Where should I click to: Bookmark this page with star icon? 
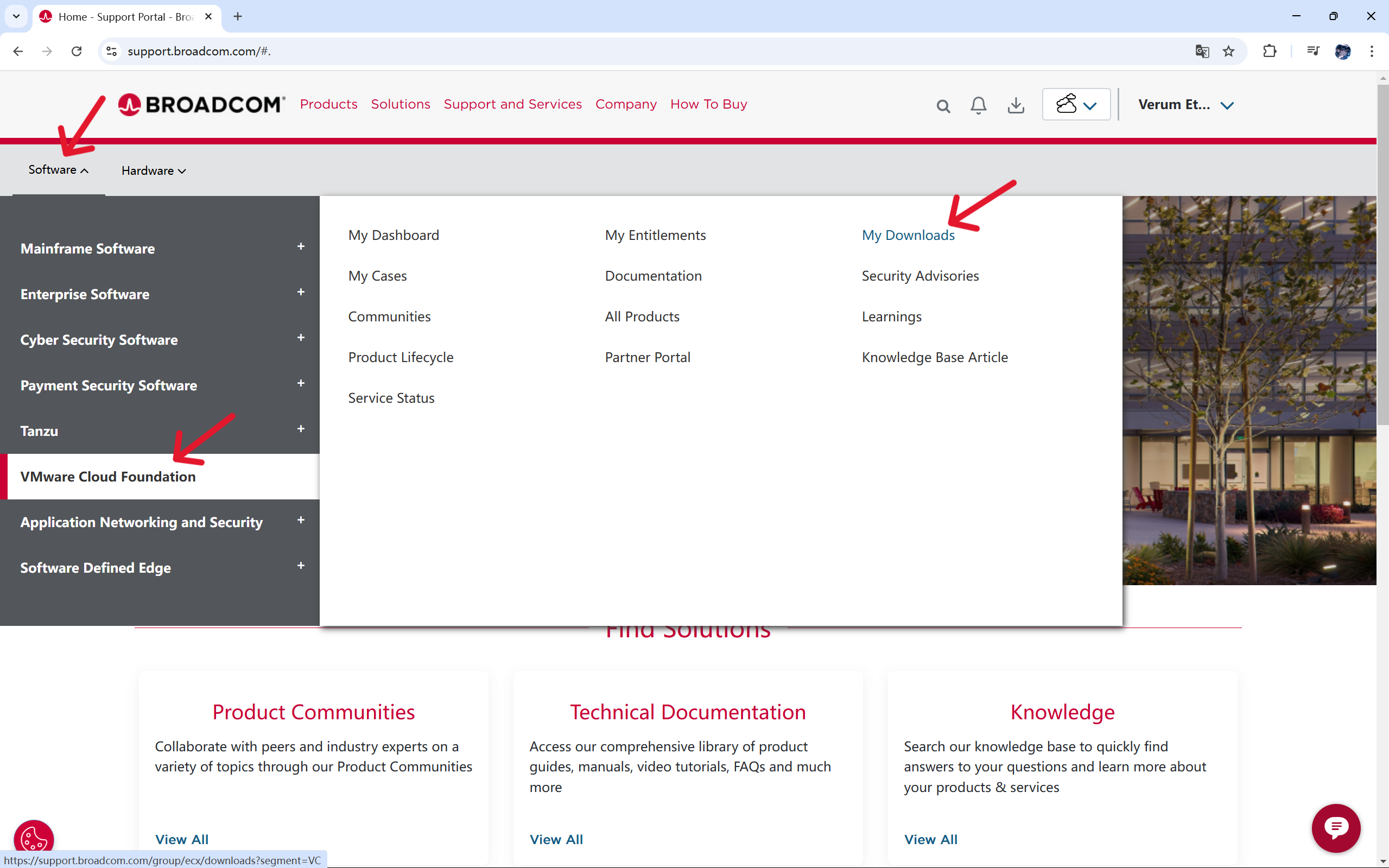(1228, 51)
